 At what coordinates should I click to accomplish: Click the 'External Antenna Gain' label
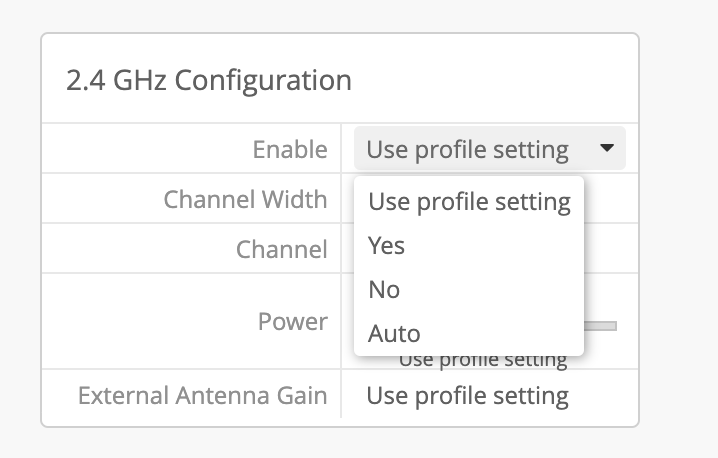point(202,396)
